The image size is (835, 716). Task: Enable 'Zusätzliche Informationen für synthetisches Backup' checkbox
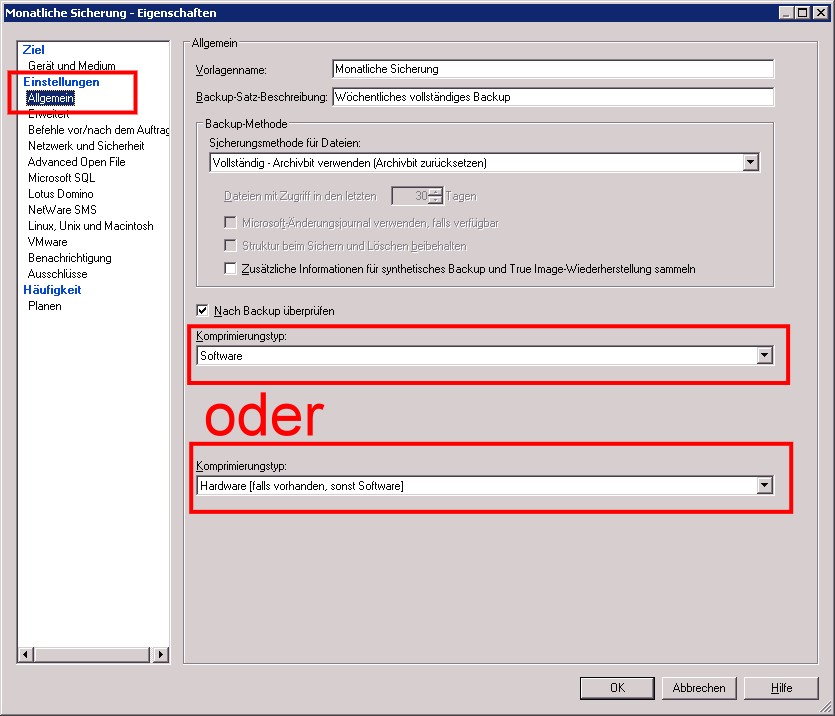click(x=231, y=269)
